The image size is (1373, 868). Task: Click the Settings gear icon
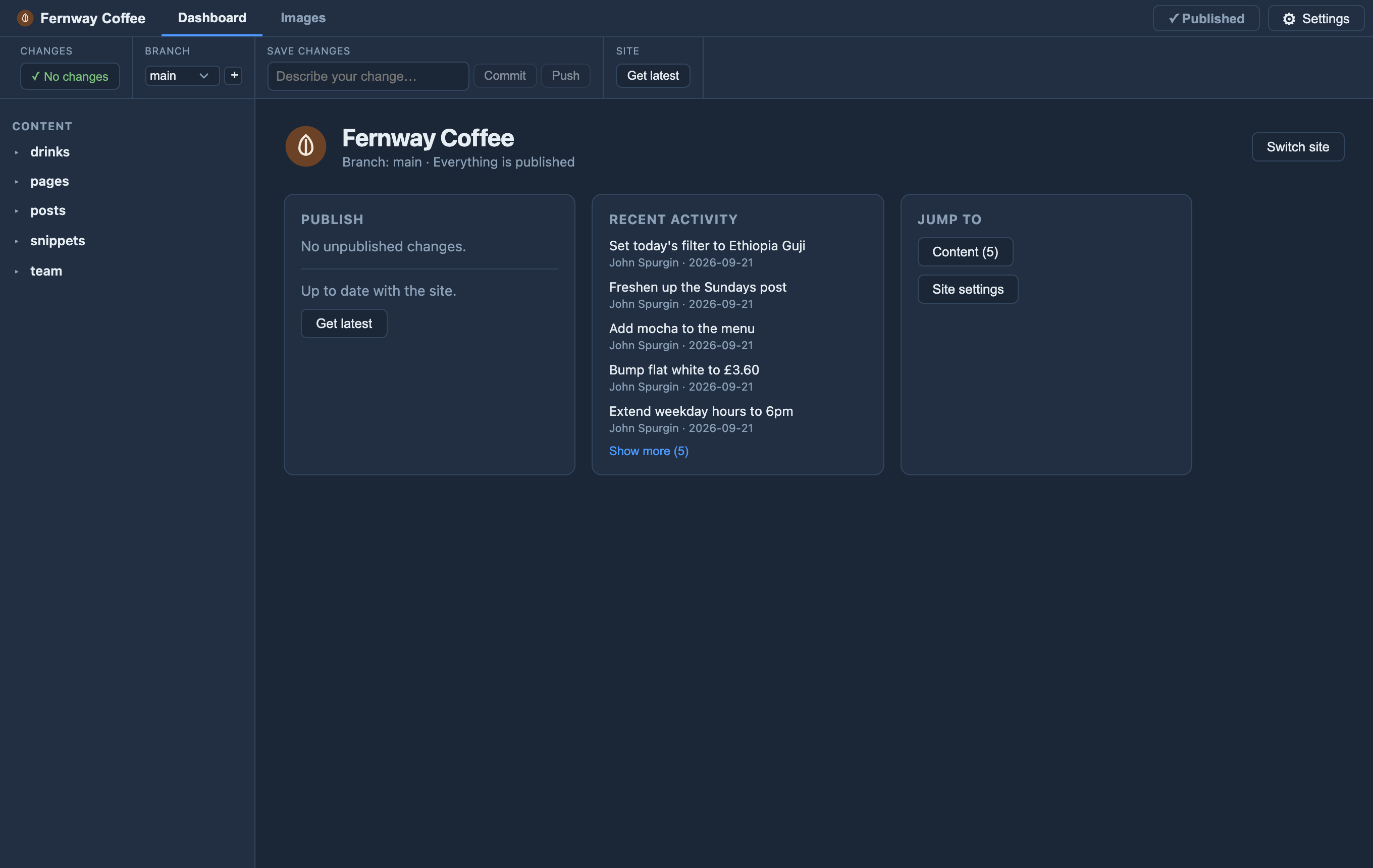click(1289, 19)
